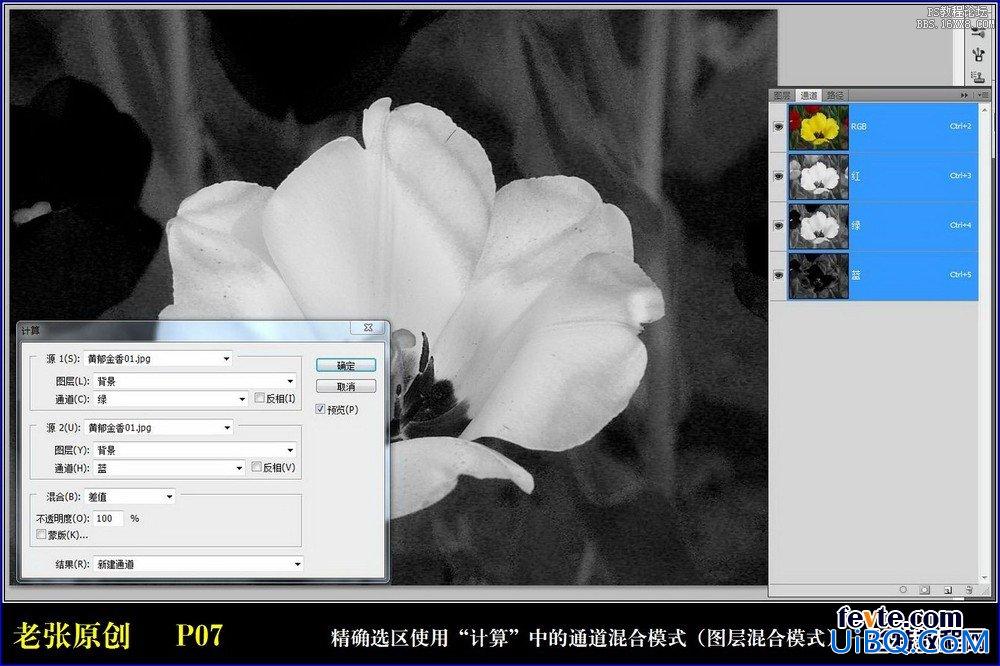Screen dimensions: 1000x666
Task: Close the 计算 dialog
Action: point(368,328)
